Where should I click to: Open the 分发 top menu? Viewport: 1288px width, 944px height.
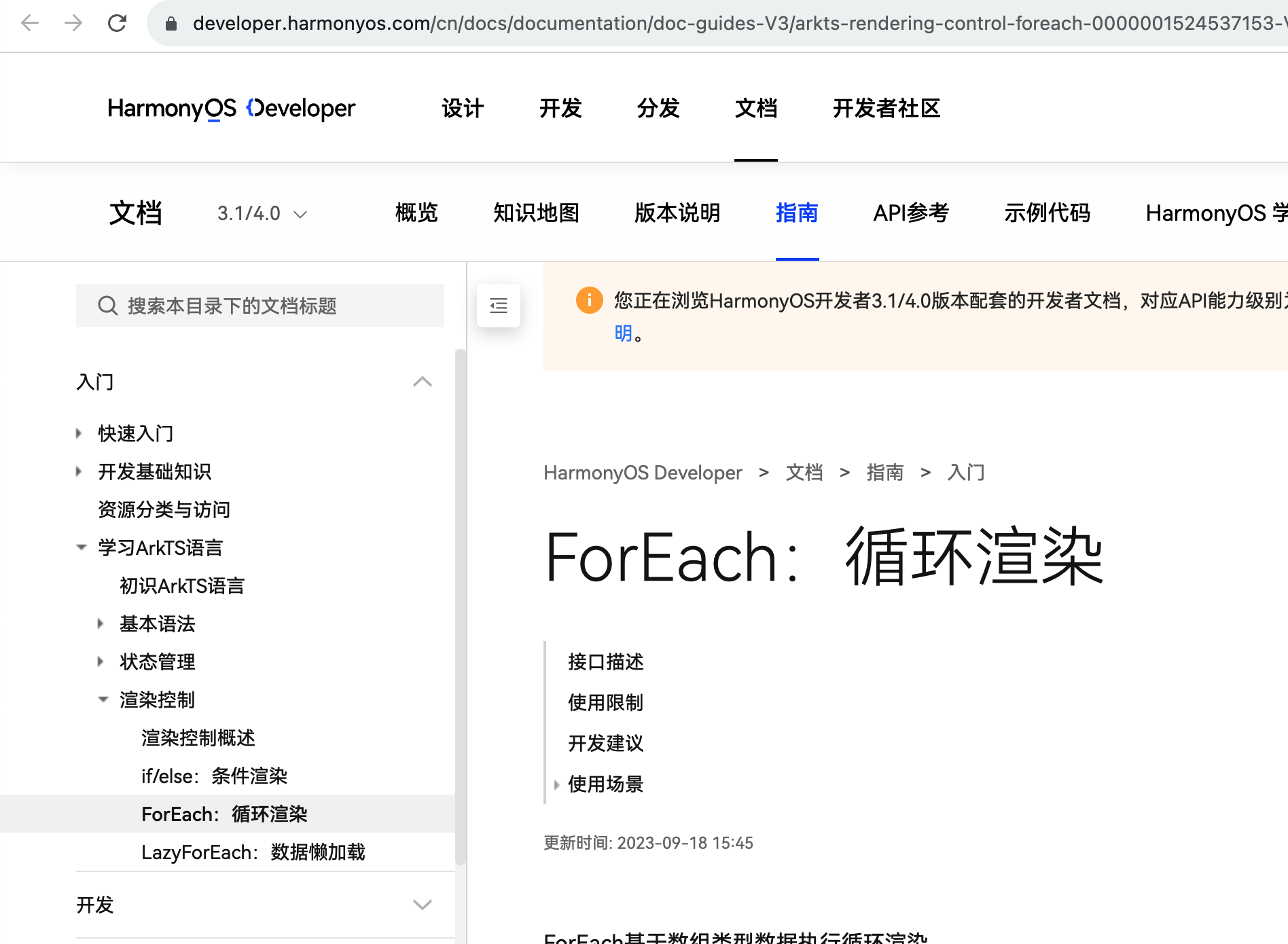(x=658, y=108)
